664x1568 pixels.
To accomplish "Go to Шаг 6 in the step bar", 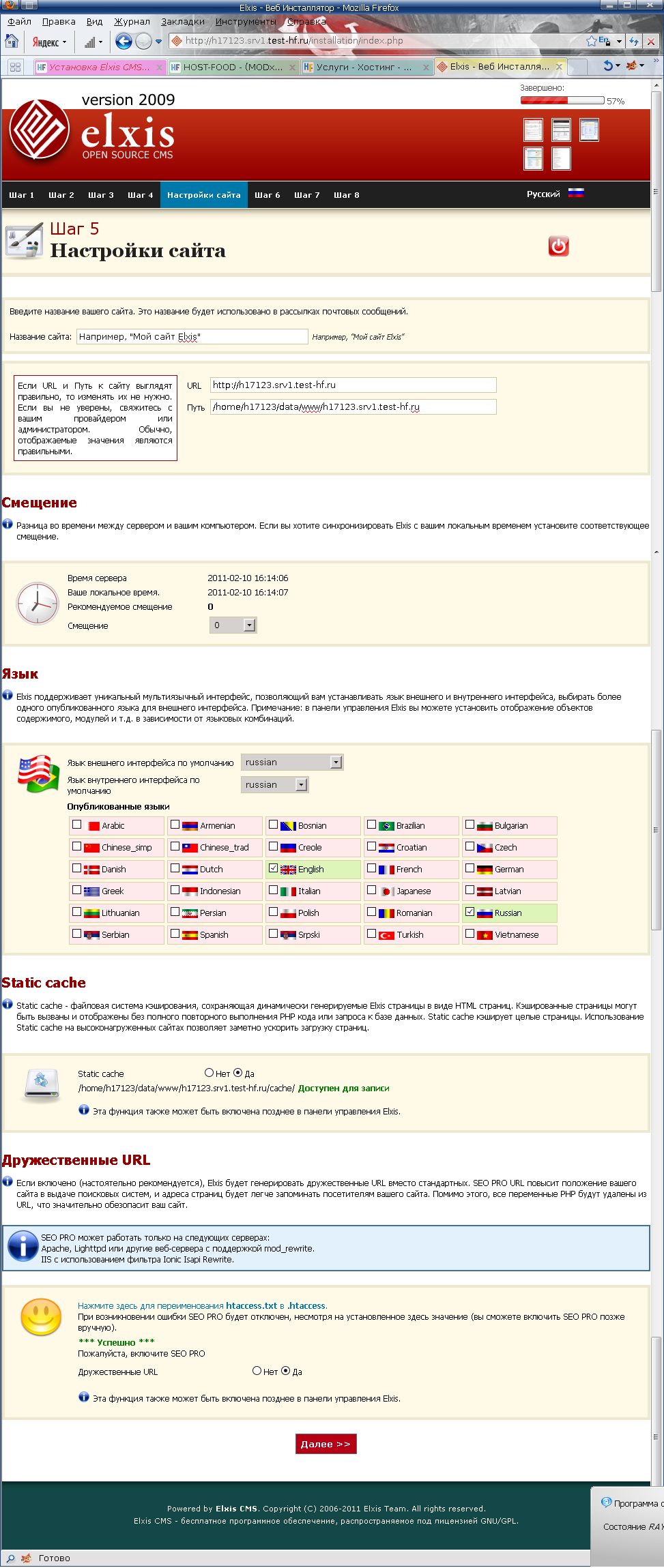I will (x=268, y=195).
